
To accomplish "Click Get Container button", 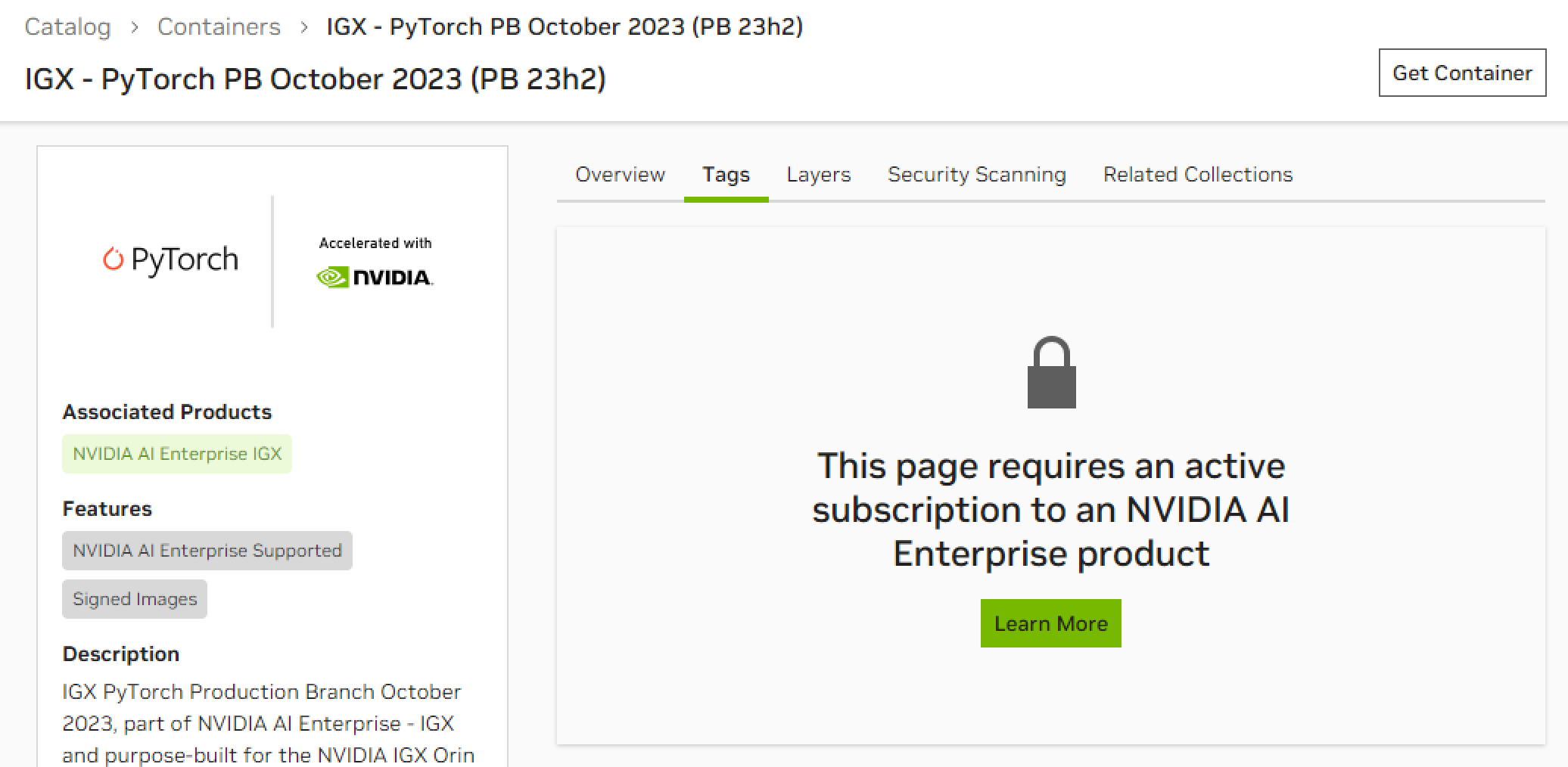I will (1462, 73).
